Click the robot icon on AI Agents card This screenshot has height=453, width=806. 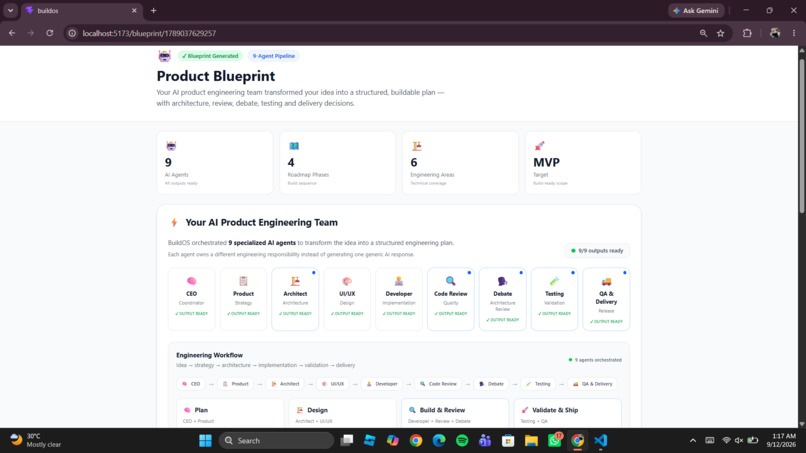coord(171,146)
